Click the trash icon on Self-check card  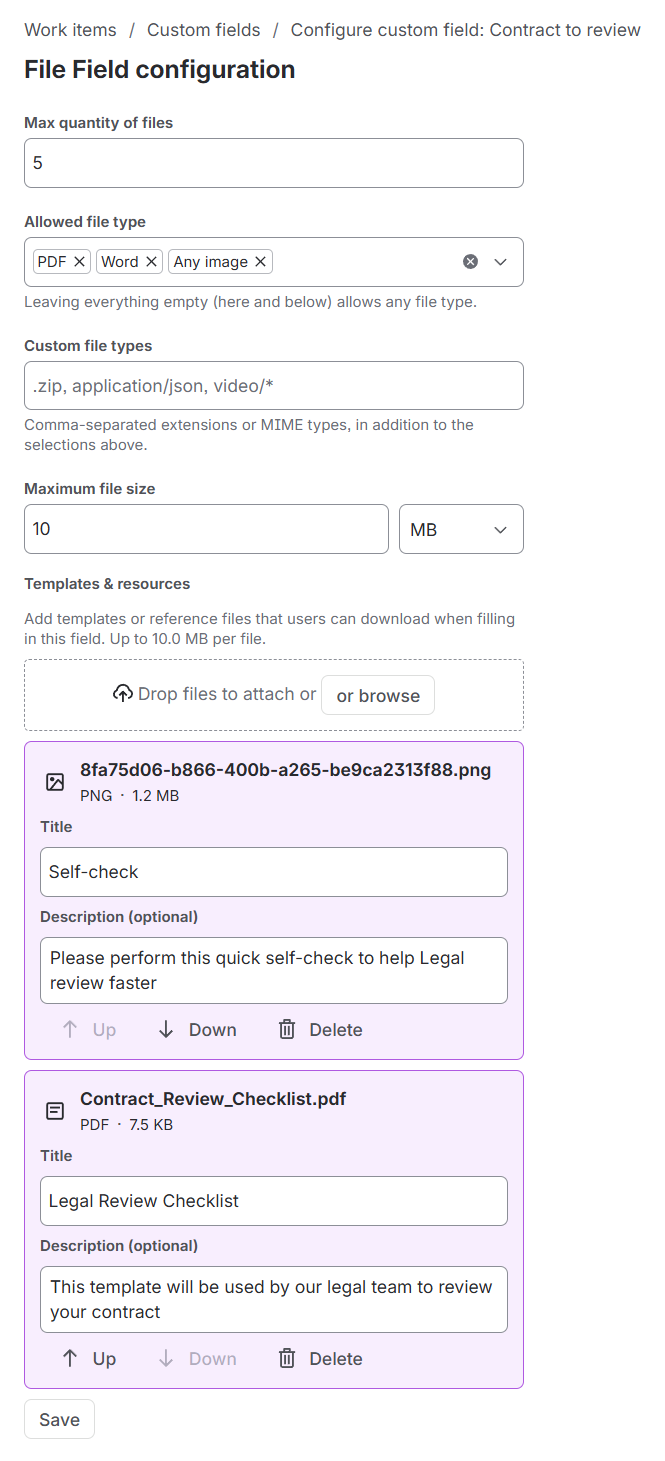pyautogui.click(x=287, y=1030)
